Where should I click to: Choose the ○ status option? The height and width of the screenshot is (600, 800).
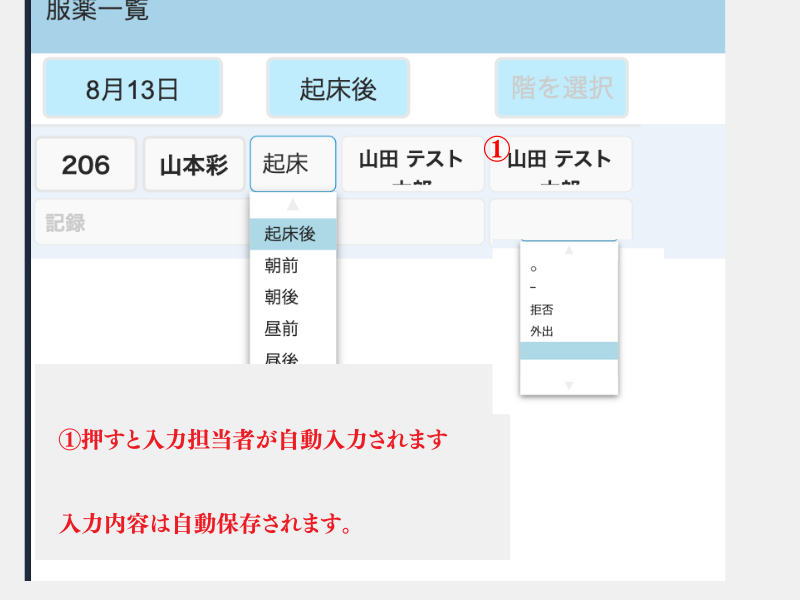coord(569,269)
